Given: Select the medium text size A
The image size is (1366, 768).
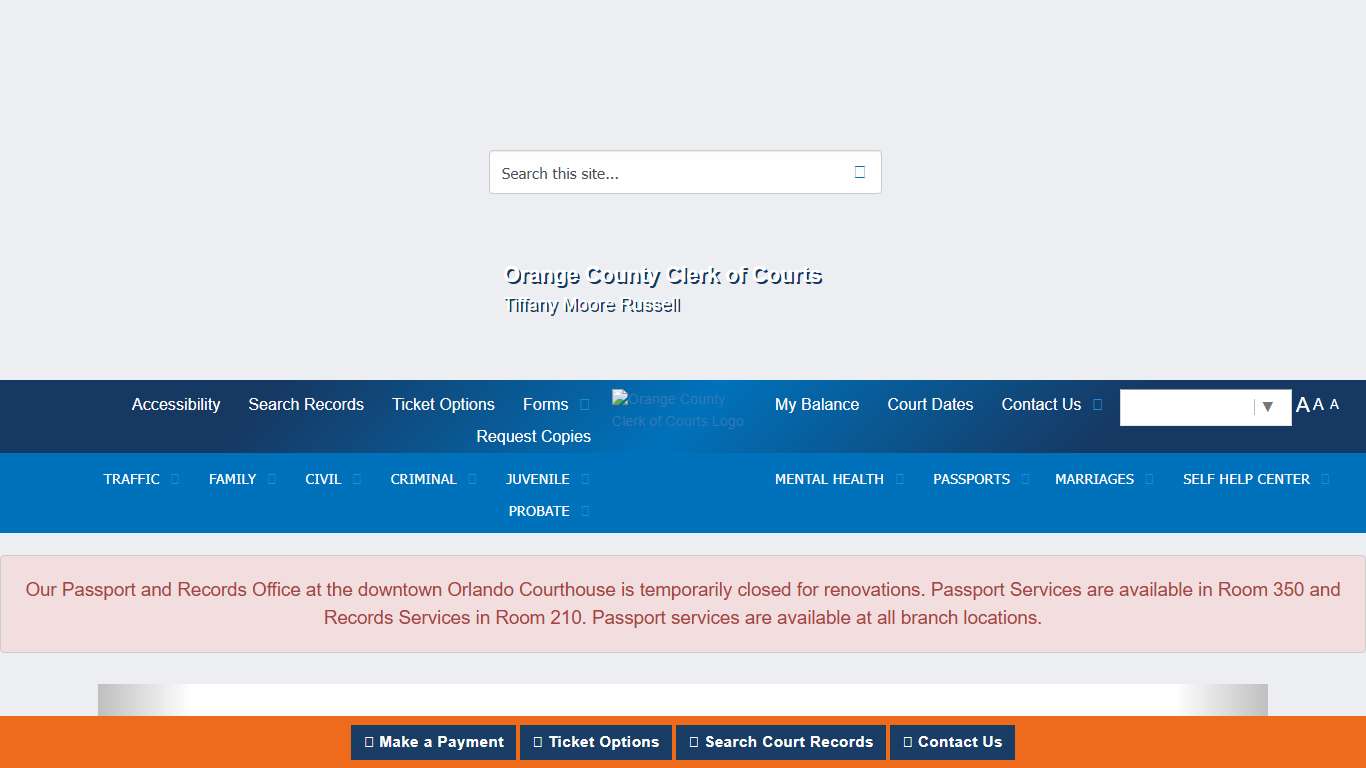Looking at the screenshot, I should click(x=1318, y=405).
